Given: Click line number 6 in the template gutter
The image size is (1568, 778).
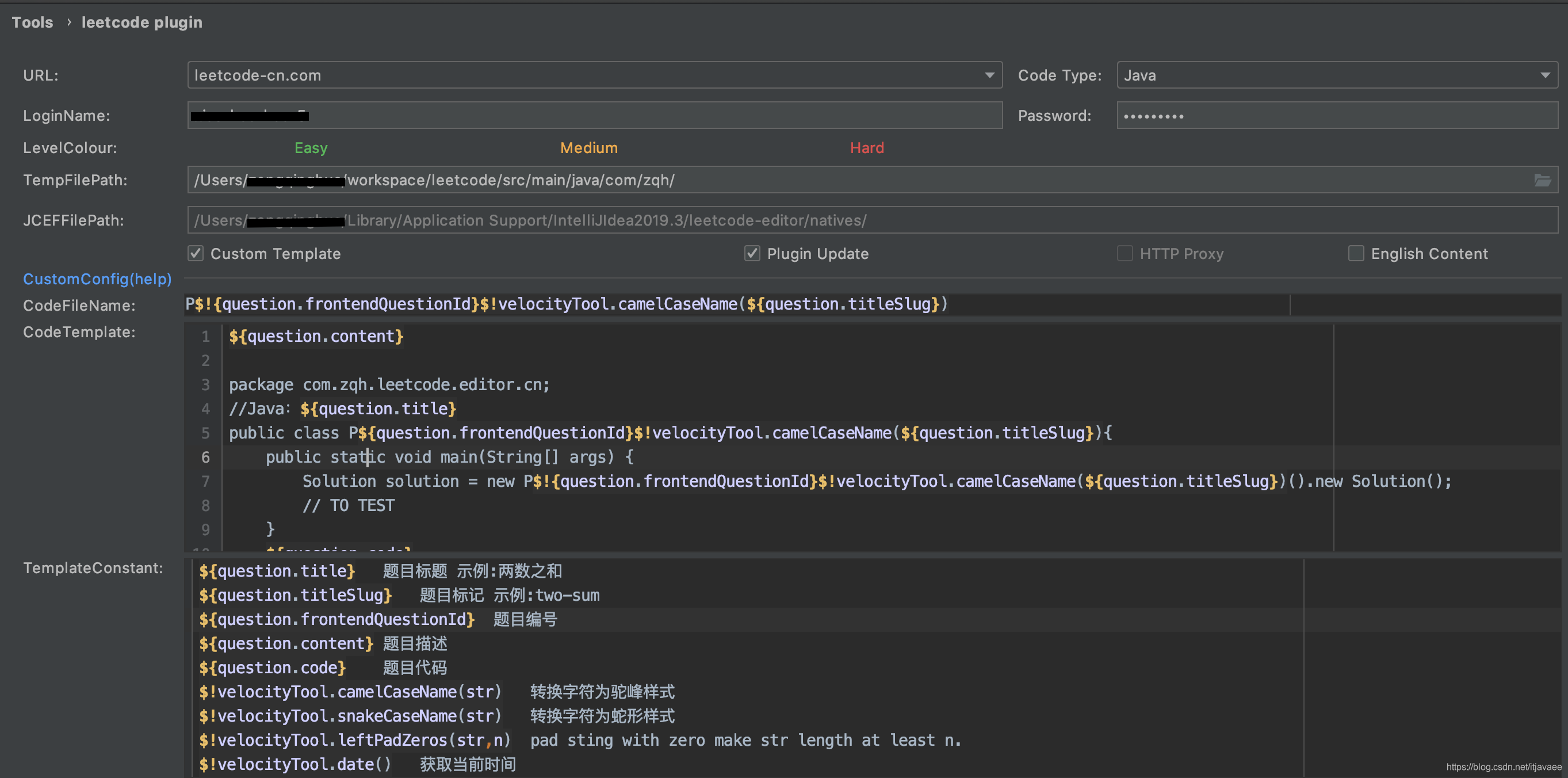Looking at the screenshot, I should (205, 457).
